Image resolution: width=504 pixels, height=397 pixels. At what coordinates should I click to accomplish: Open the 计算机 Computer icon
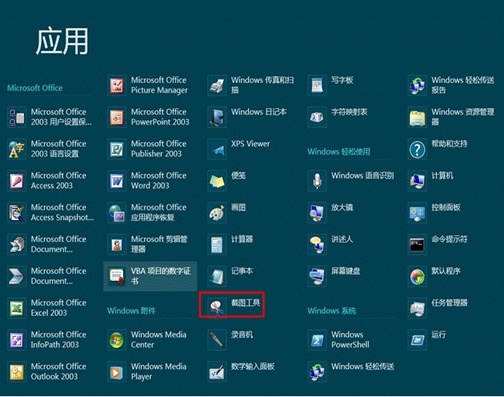click(x=417, y=181)
